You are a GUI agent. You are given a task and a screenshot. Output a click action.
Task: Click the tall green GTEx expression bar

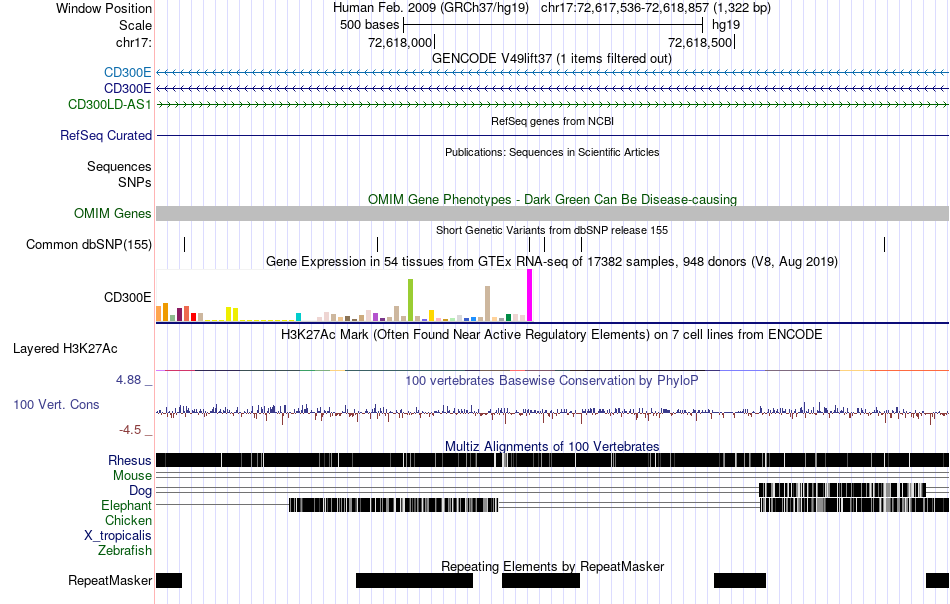coord(410,300)
